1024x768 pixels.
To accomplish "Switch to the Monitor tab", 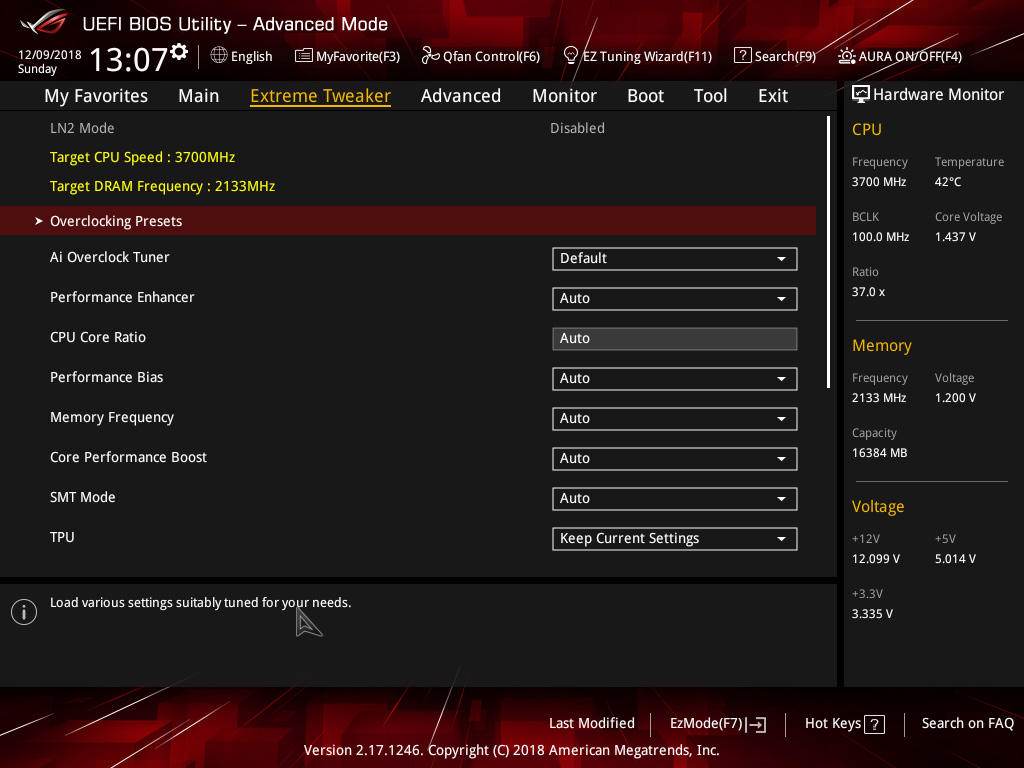I will tap(564, 96).
